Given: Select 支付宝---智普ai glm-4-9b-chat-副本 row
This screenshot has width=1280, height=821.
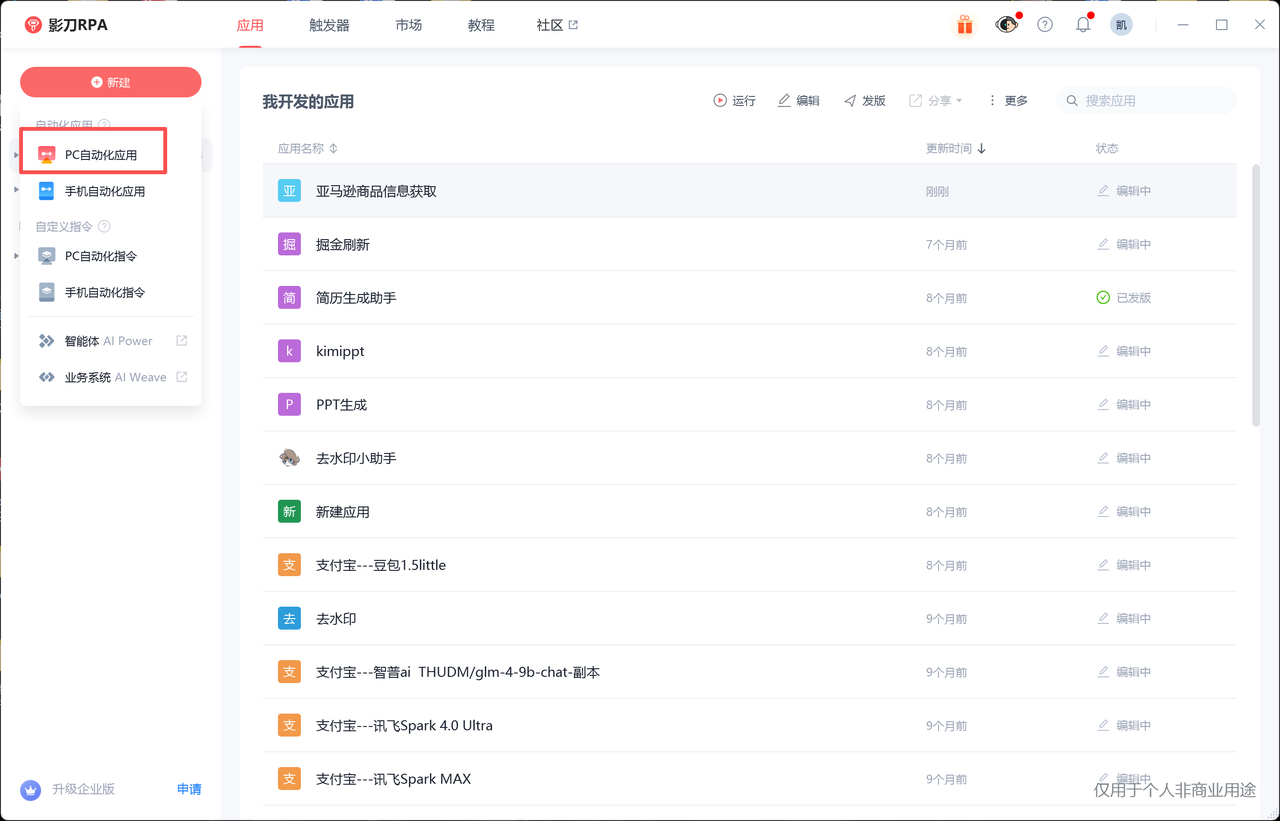Looking at the screenshot, I should click(x=749, y=672).
